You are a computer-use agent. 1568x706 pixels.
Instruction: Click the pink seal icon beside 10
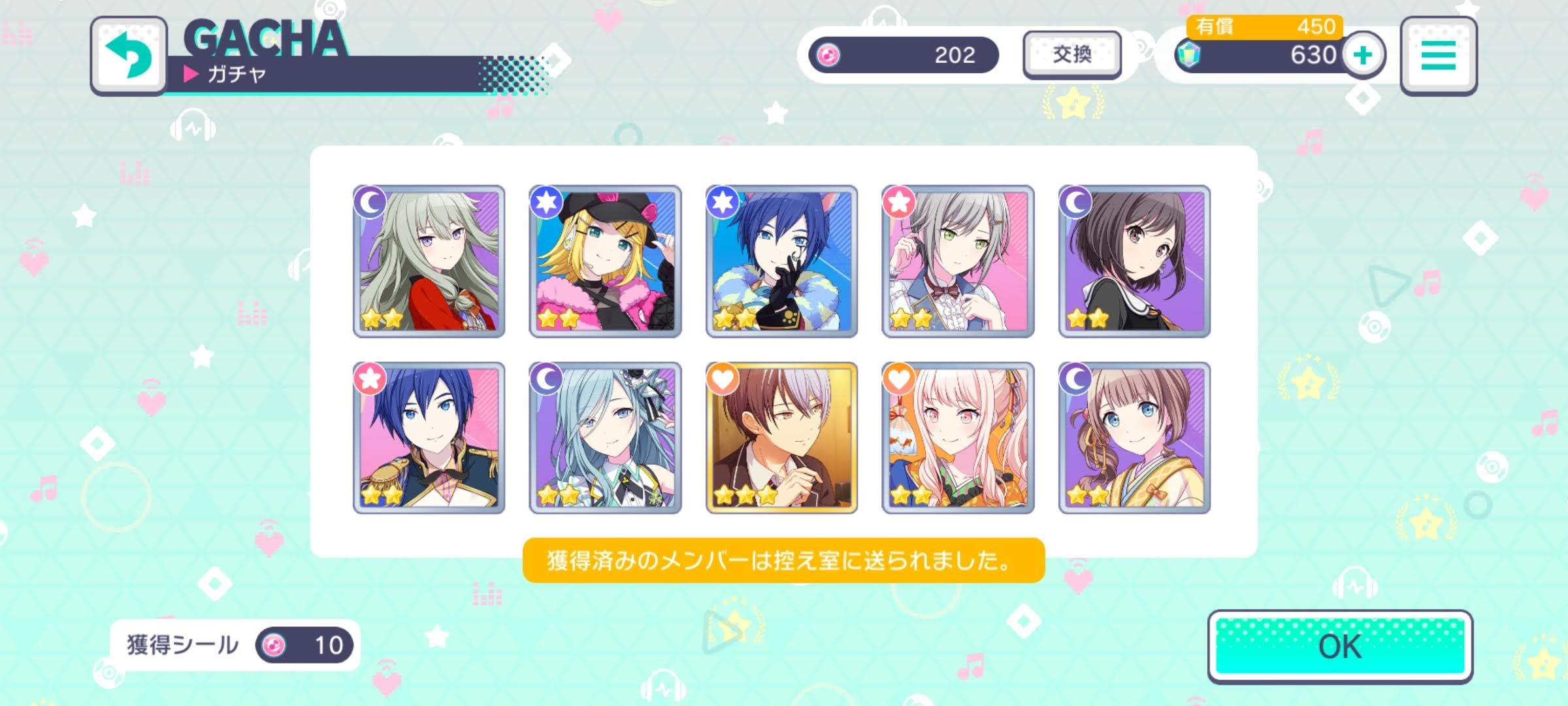tap(274, 645)
